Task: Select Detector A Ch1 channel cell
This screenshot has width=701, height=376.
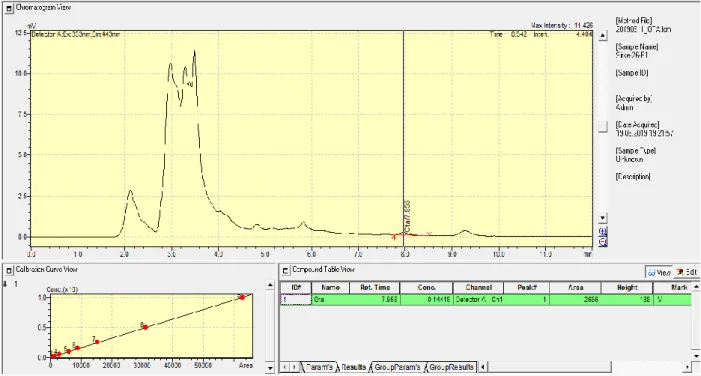Action: pyautogui.click(x=478, y=300)
